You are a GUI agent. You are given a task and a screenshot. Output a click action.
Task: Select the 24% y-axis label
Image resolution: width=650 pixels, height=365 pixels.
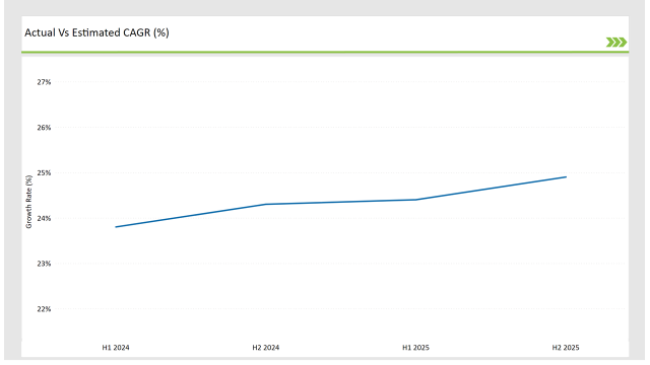(x=44, y=219)
